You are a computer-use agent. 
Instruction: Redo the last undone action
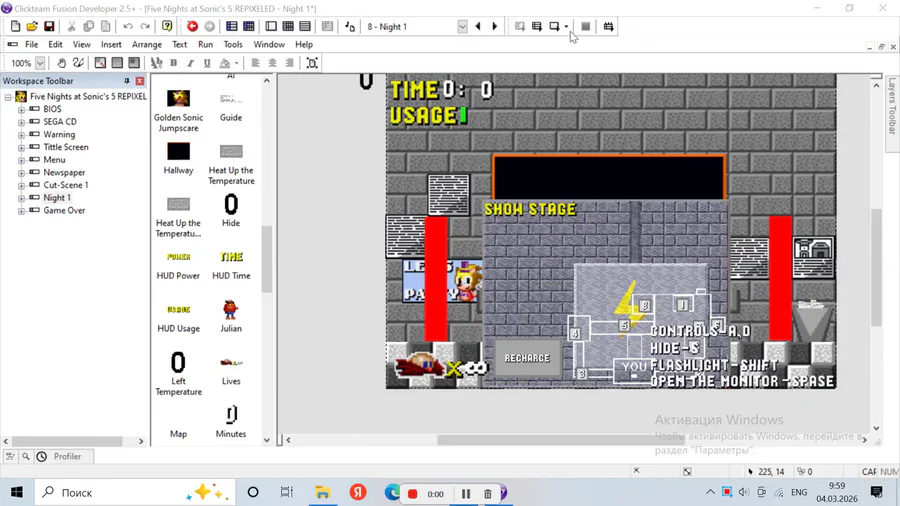pos(145,26)
